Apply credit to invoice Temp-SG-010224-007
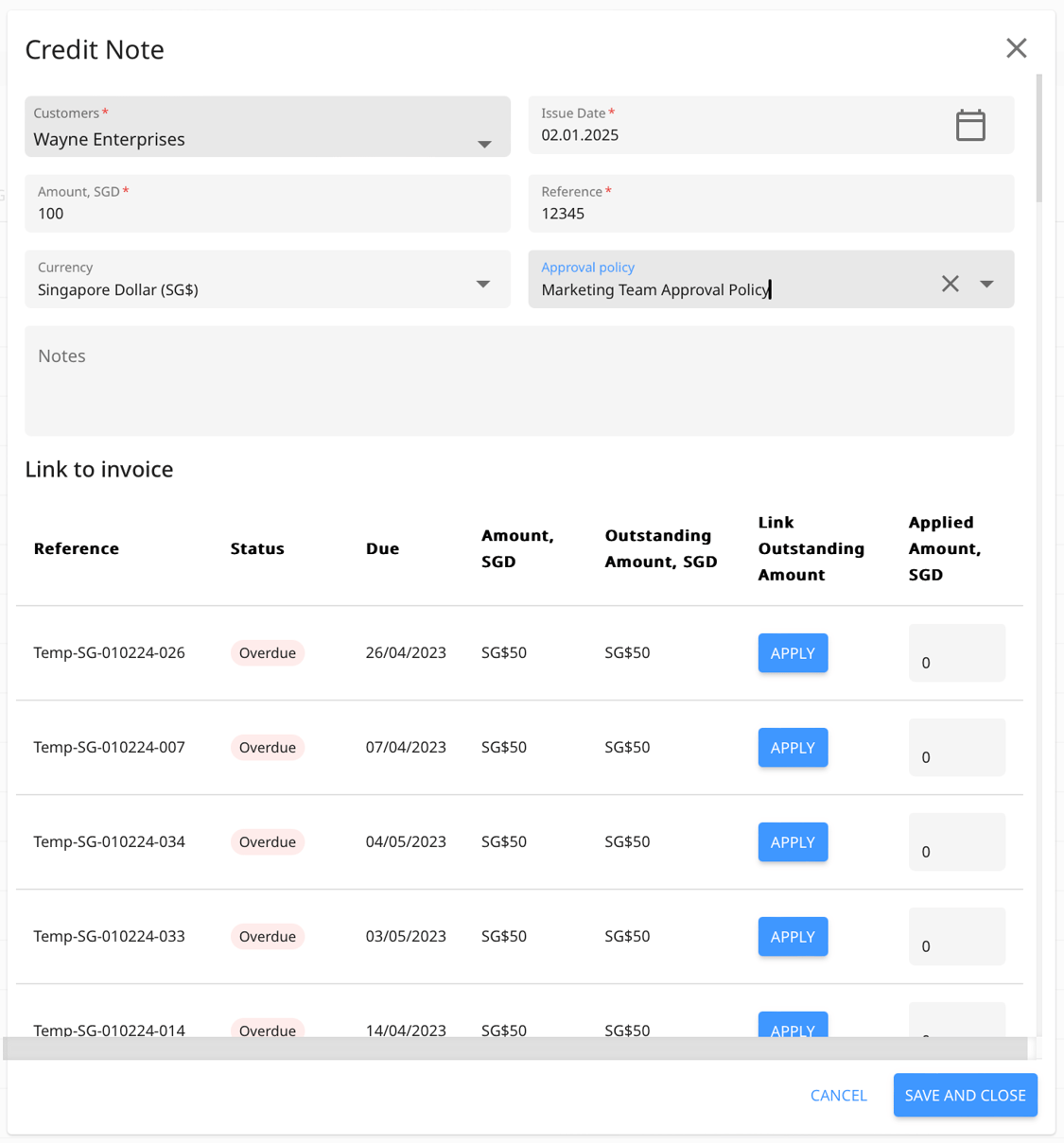The width and height of the screenshot is (1064, 1143). click(x=793, y=747)
